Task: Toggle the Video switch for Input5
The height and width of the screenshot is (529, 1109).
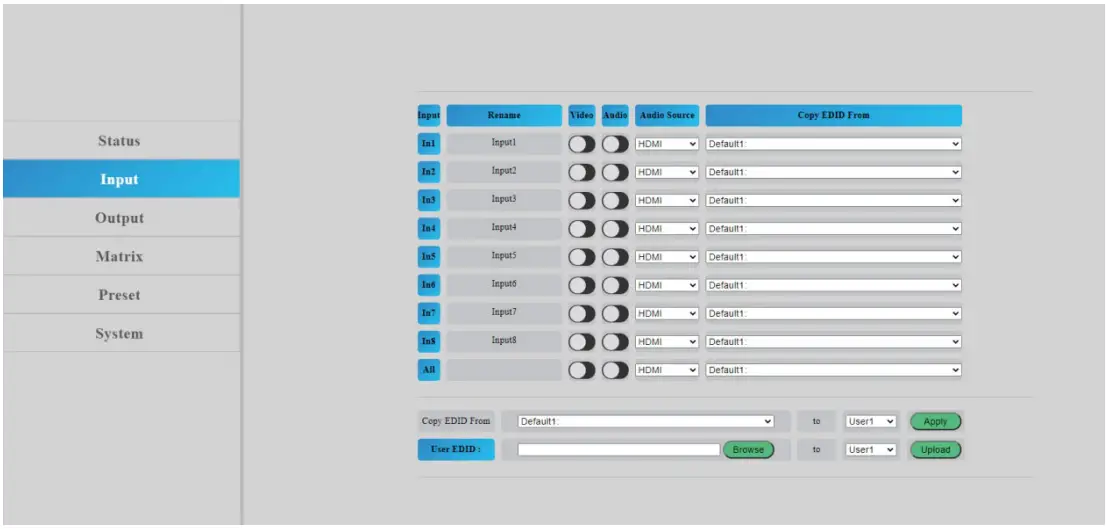Action: pos(581,257)
